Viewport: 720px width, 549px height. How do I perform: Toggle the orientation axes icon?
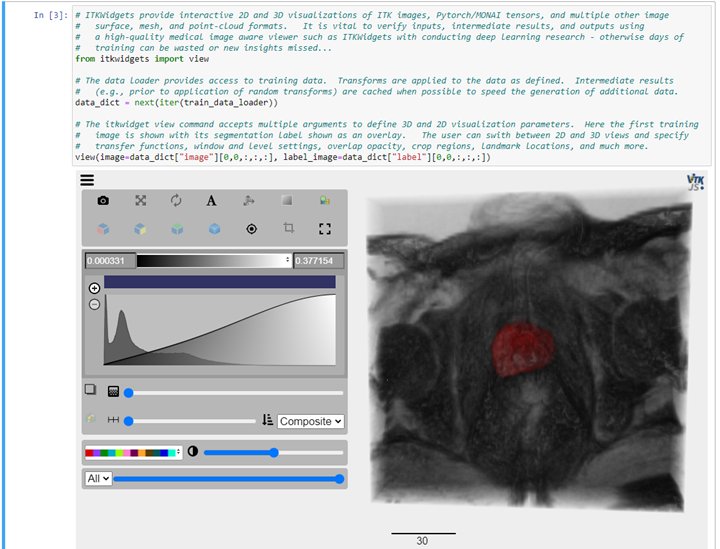coord(249,201)
